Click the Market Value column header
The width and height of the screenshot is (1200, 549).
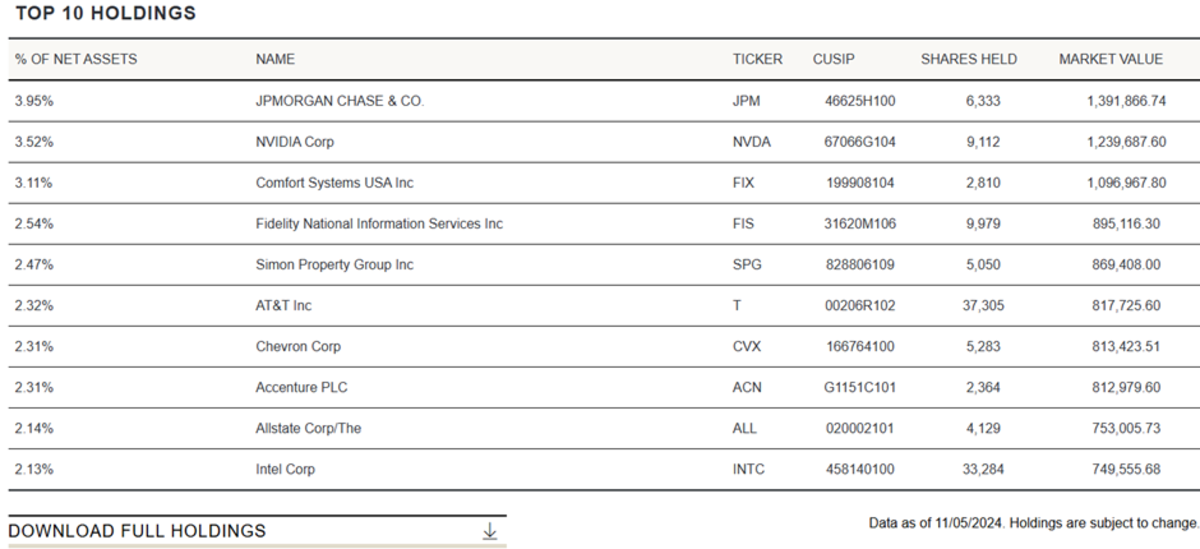click(1111, 59)
